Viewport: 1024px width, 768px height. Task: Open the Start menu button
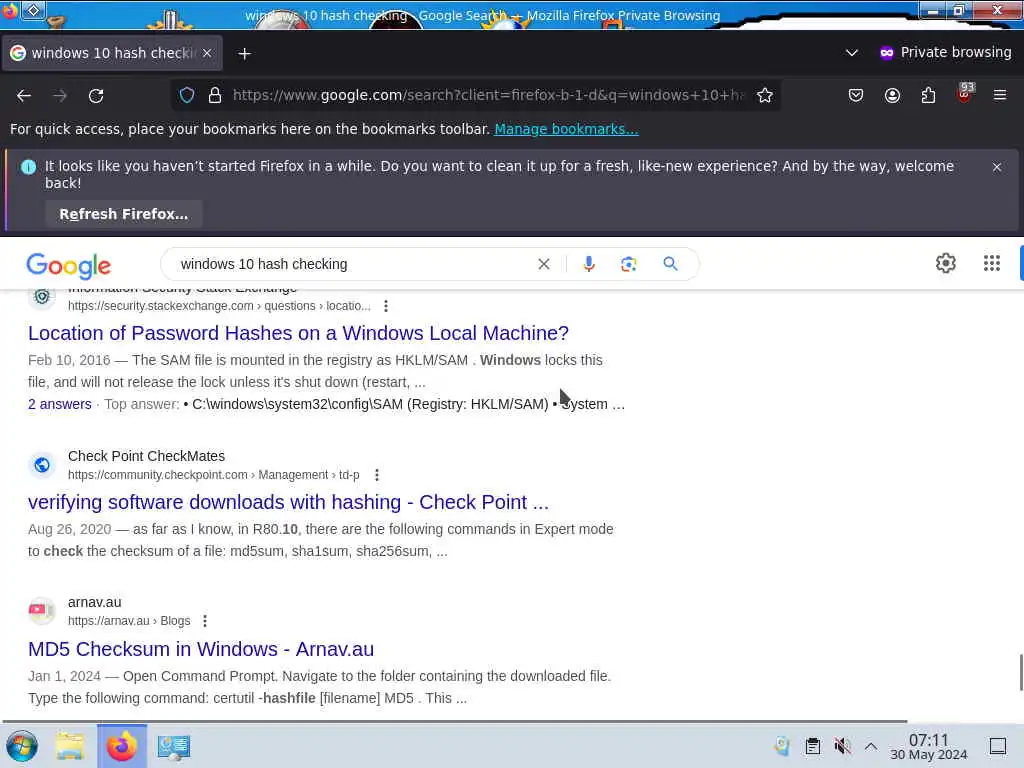tap(22, 746)
